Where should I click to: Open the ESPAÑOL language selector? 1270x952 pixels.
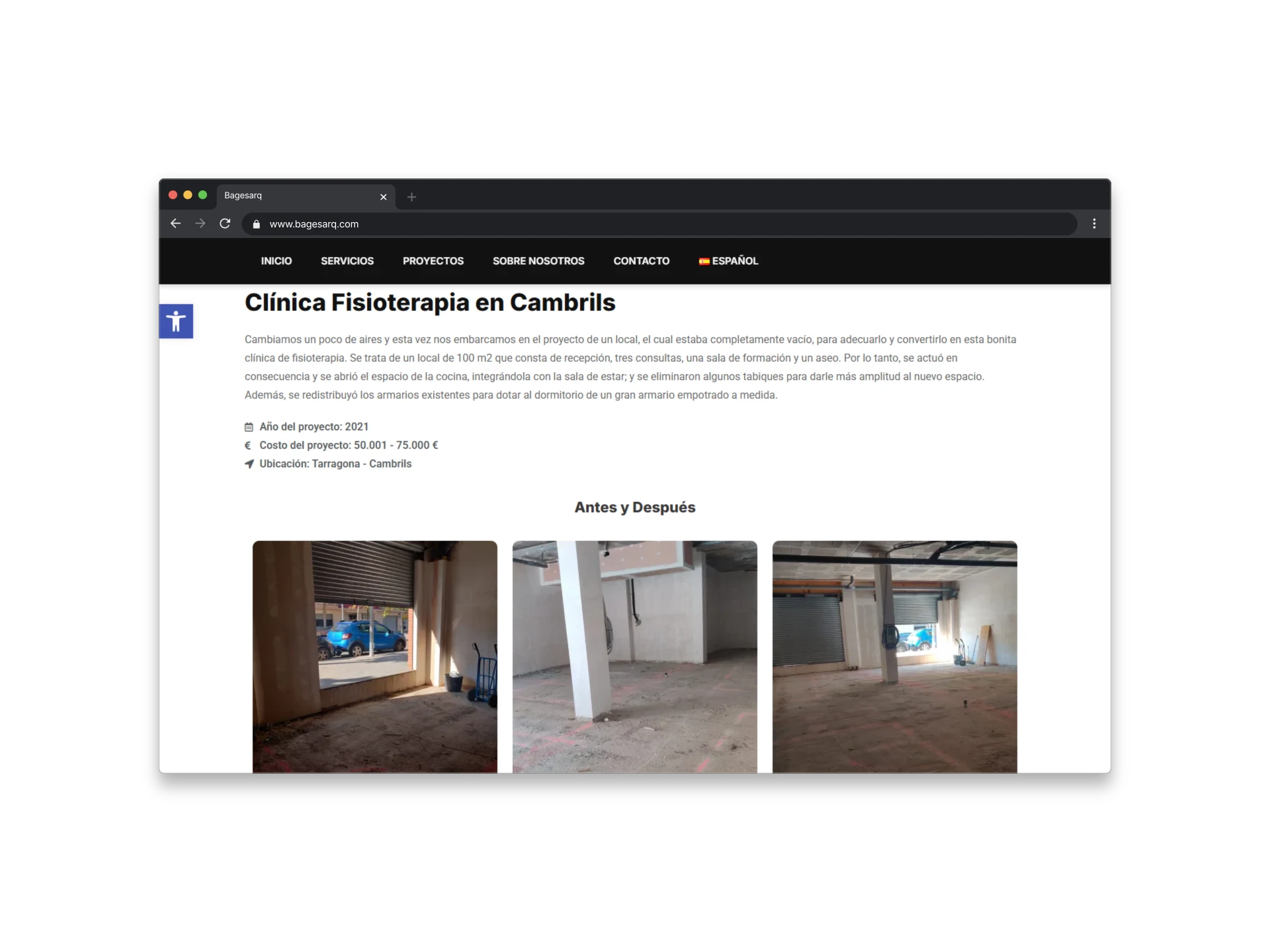729,261
